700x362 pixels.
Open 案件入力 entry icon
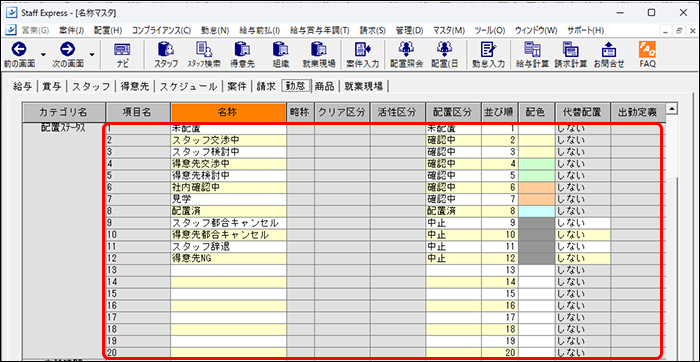pos(362,49)
